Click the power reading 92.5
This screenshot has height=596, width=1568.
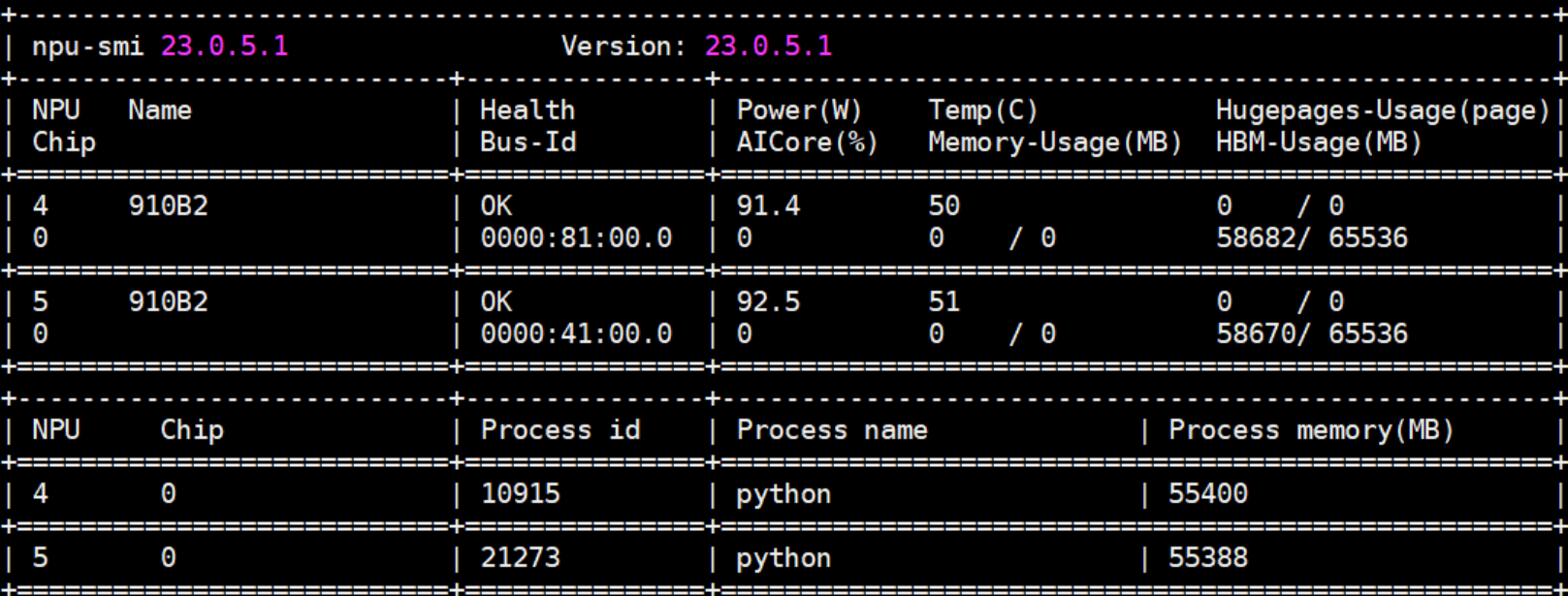[768, 301]
